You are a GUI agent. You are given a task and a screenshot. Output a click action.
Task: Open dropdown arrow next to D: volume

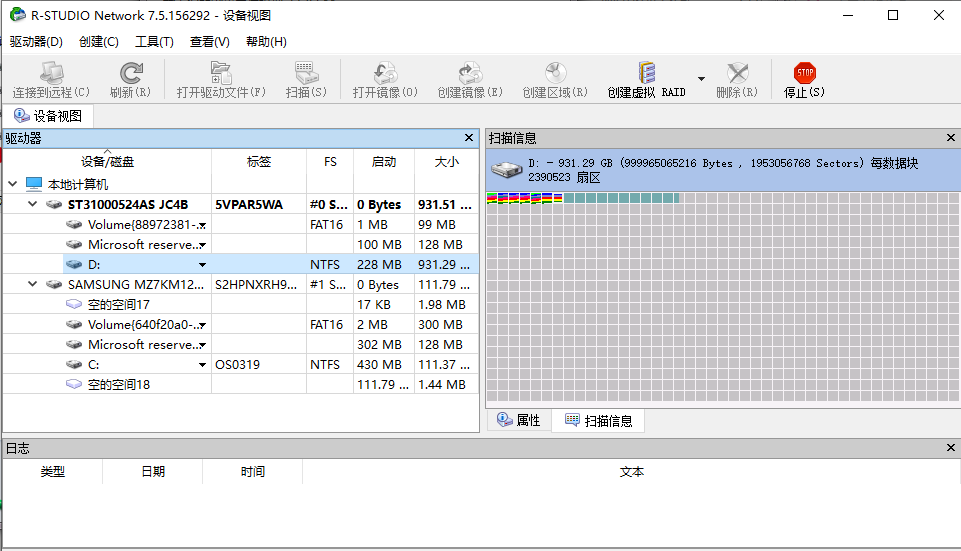(202, 265)
